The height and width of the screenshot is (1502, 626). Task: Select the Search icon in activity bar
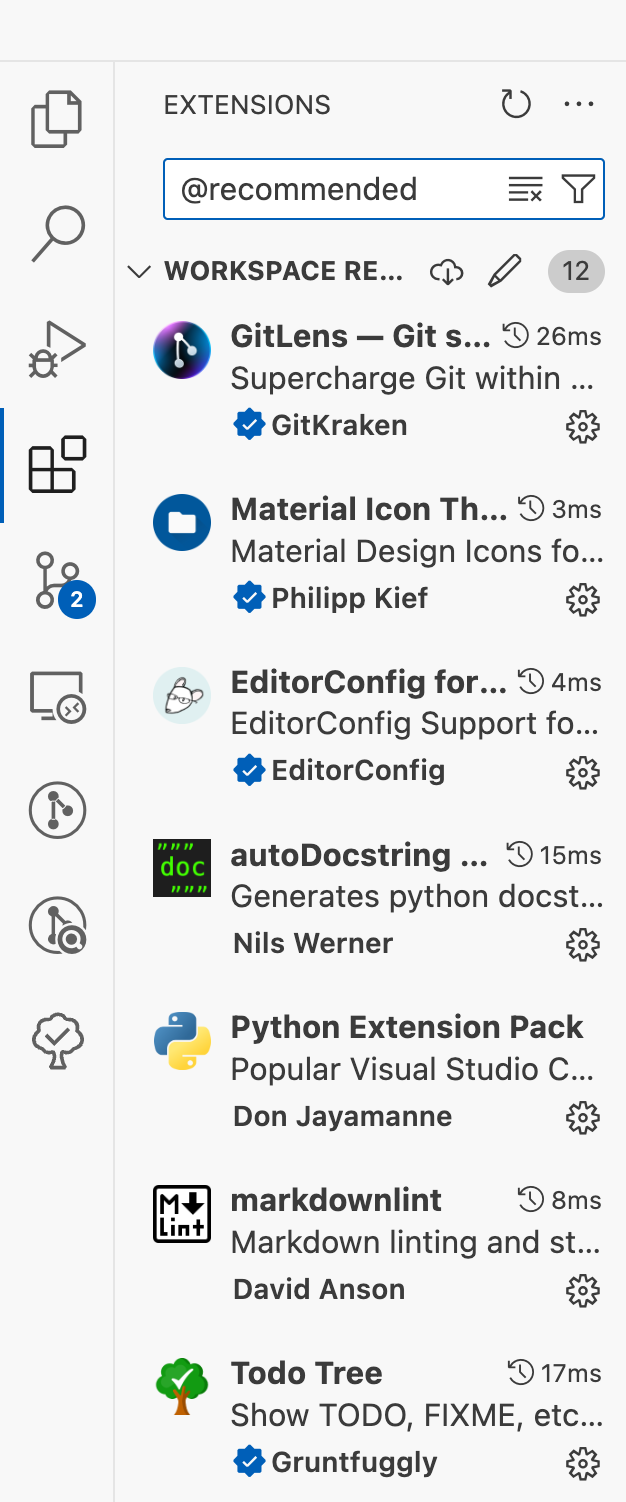[57, 233]
